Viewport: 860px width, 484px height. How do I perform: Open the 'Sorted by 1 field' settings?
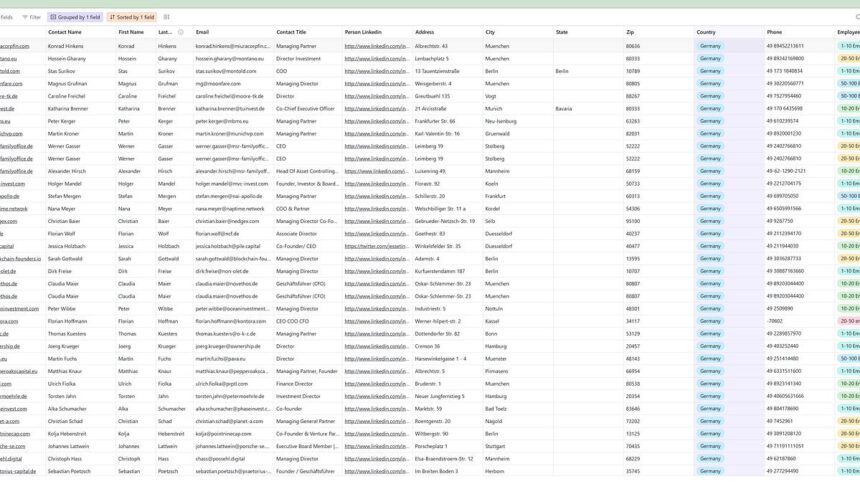[x=132, y=18]
